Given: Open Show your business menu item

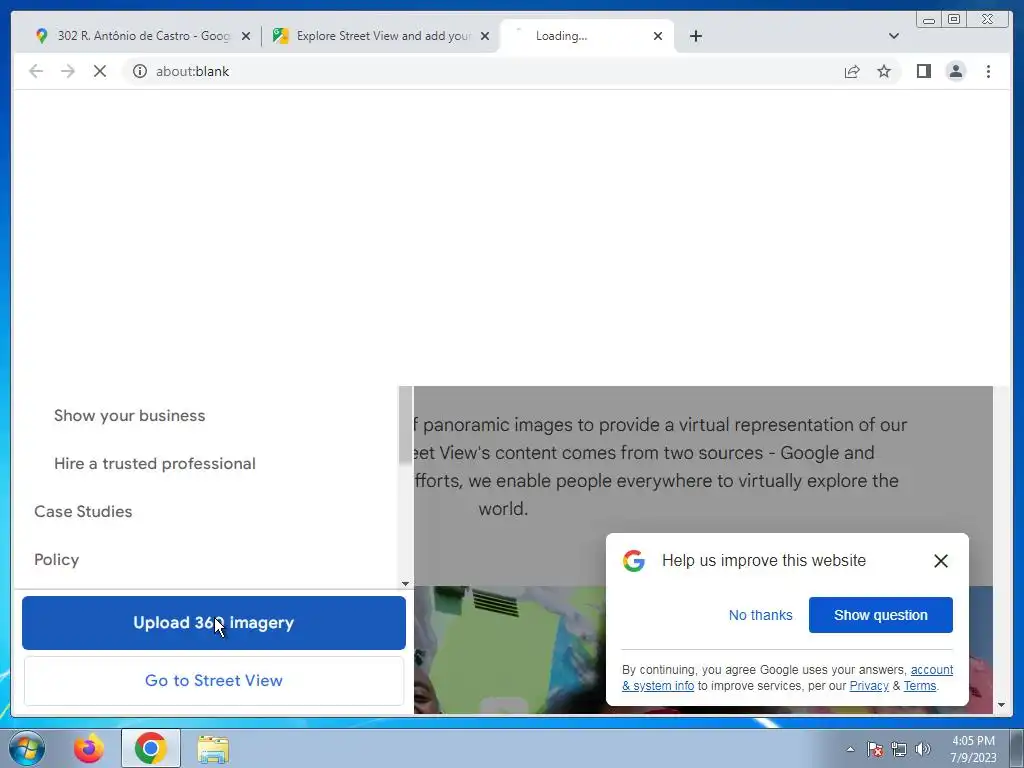Looking at the screenshot, I should tap(129, 415).
